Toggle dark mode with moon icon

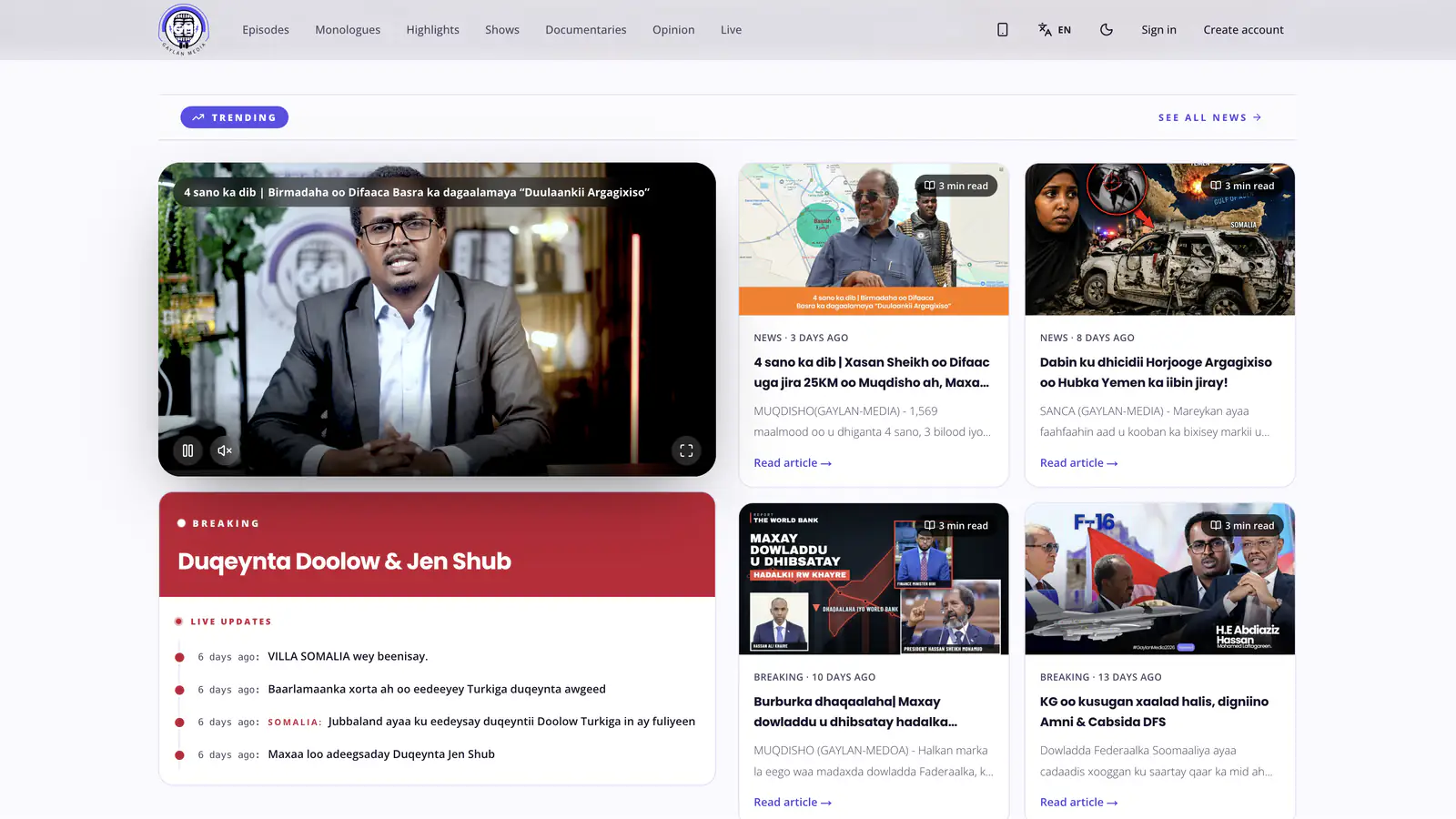(1107, 30)
